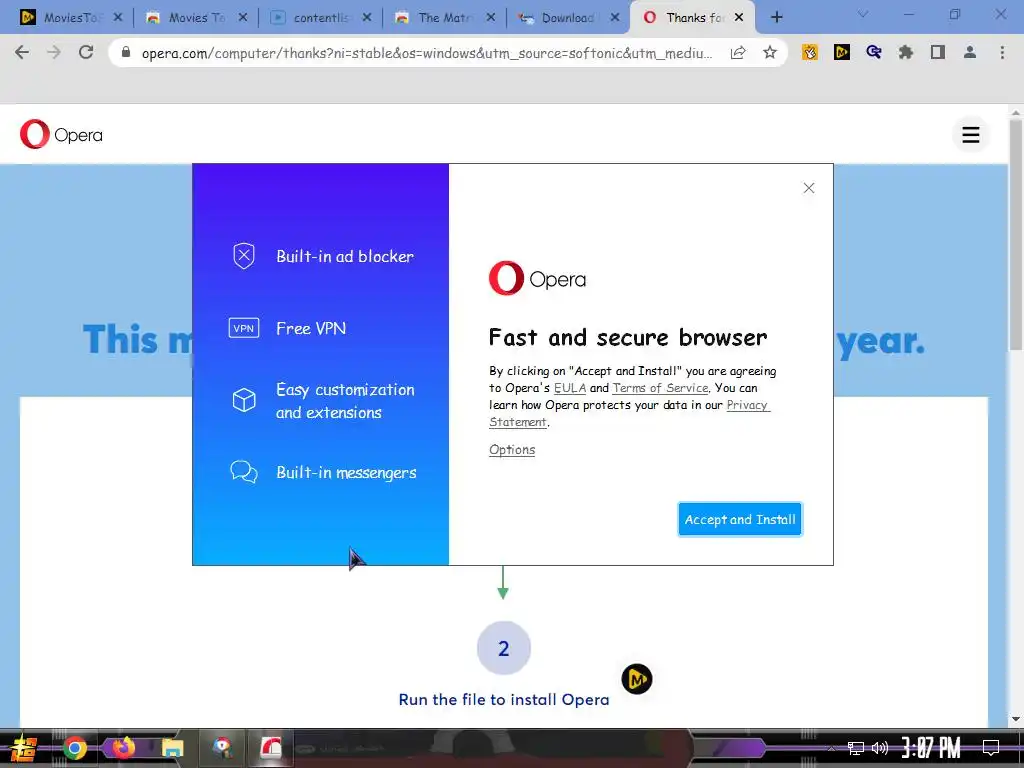Close the Opera installer dialog
This screenshot has height=768, width=1024.
(808, 188)
